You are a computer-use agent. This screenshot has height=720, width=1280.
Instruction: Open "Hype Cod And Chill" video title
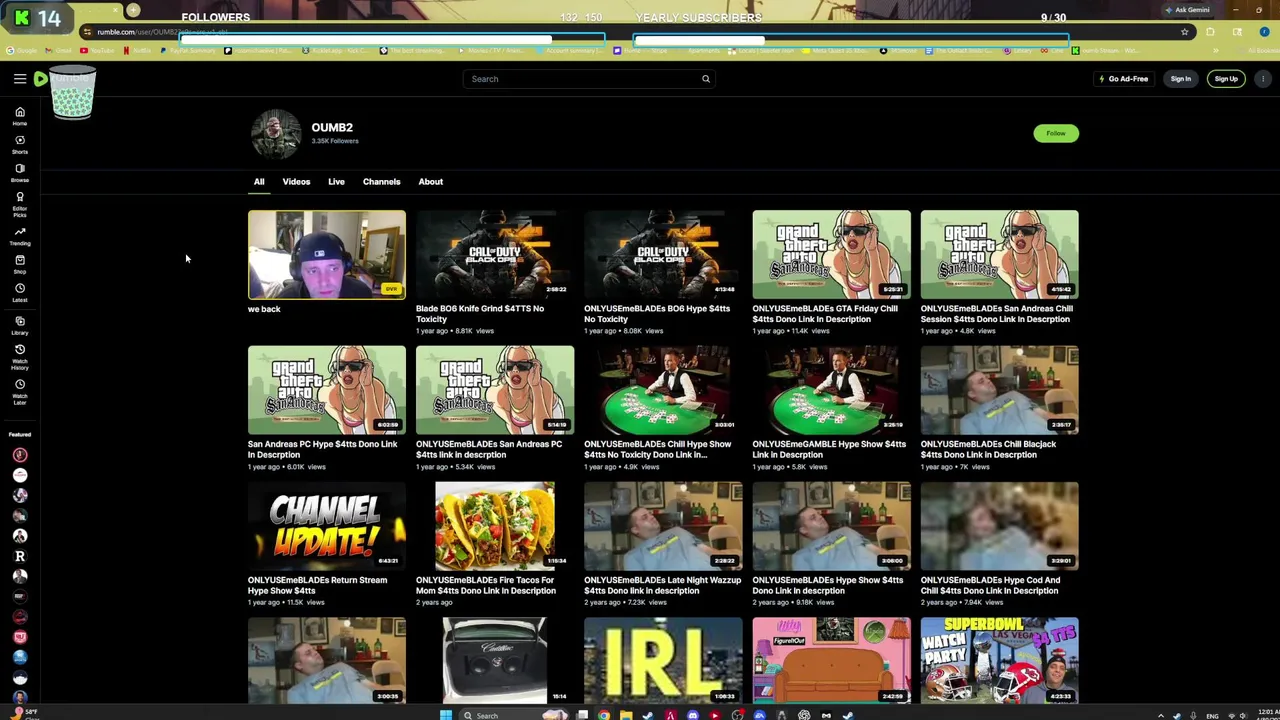[x=990, y=585]
